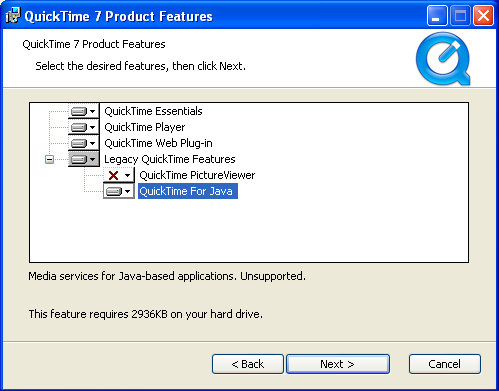This screenshot has width=499, height=391.
Task: Select the QuickTime Player feature row
Action: pos(145,127)
